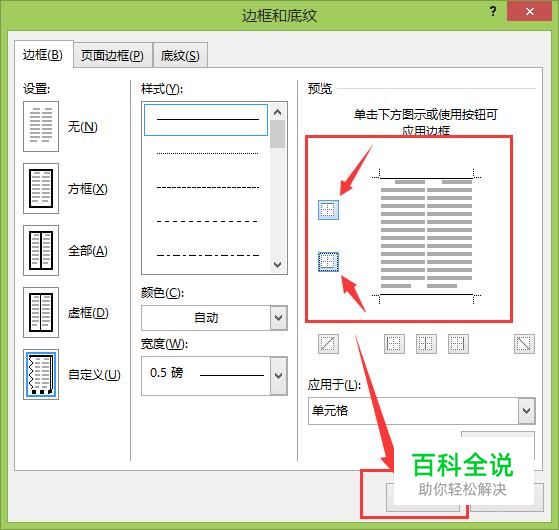This screenshot has height=530, width=559.
Task: Toggle the right border button
Action: click(x=458, y=344)
